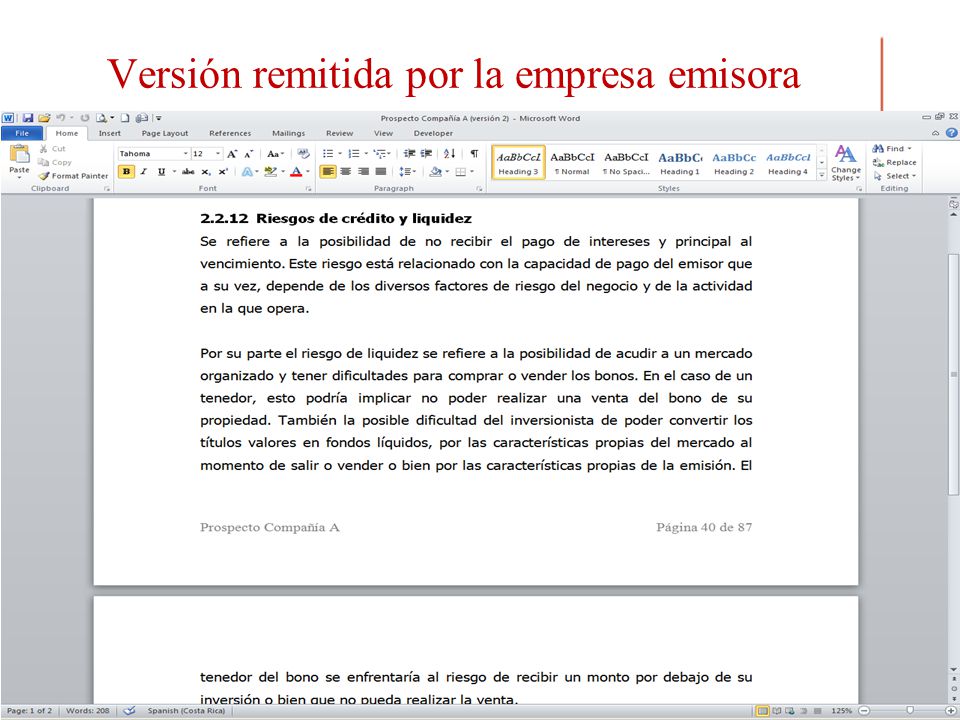Toggle Show/Hide paragraph marks

click(x=474, y=154)
